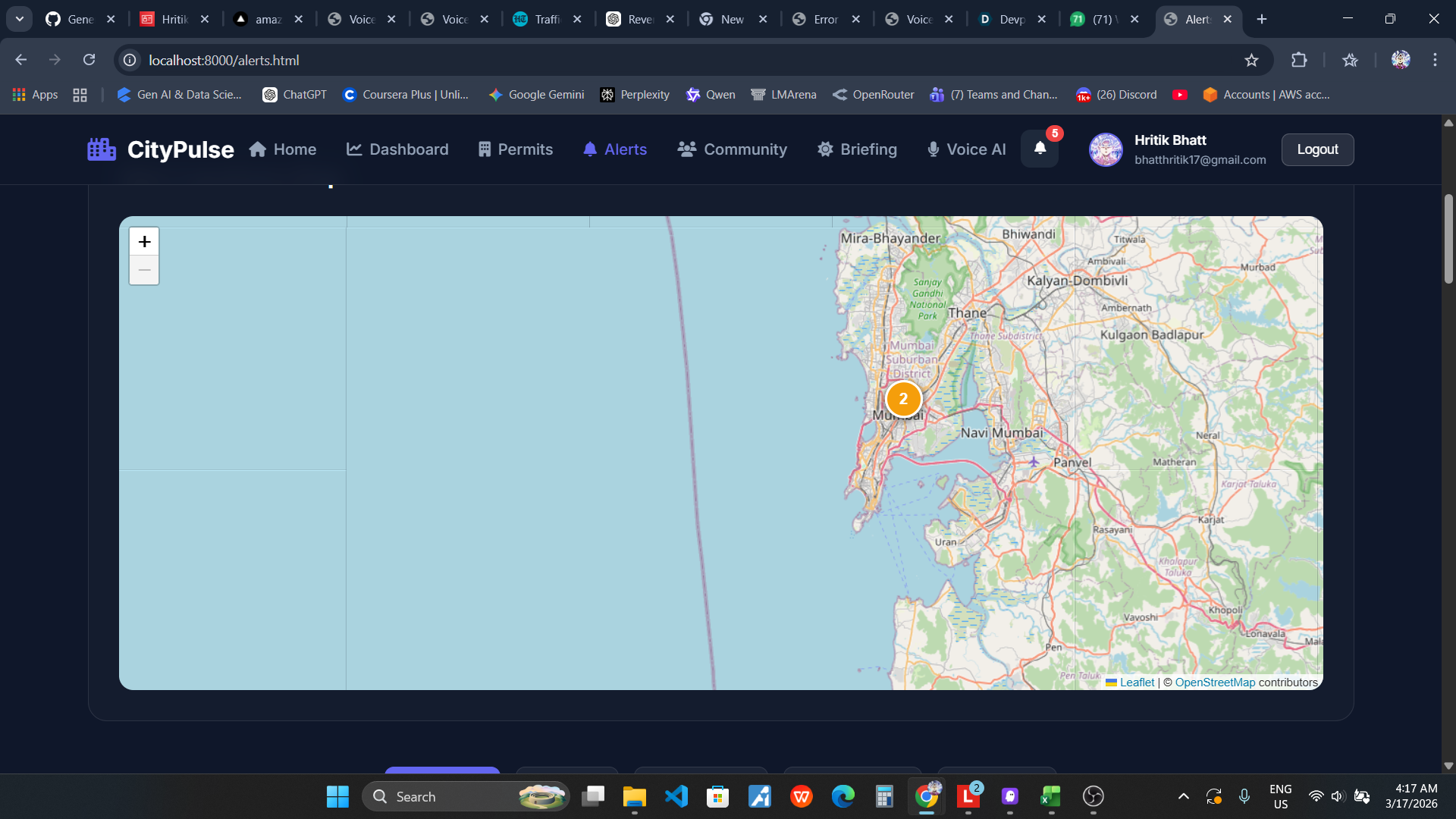Zoom in on the map
Screen dimensions: 1456x819
coord(144,242)
